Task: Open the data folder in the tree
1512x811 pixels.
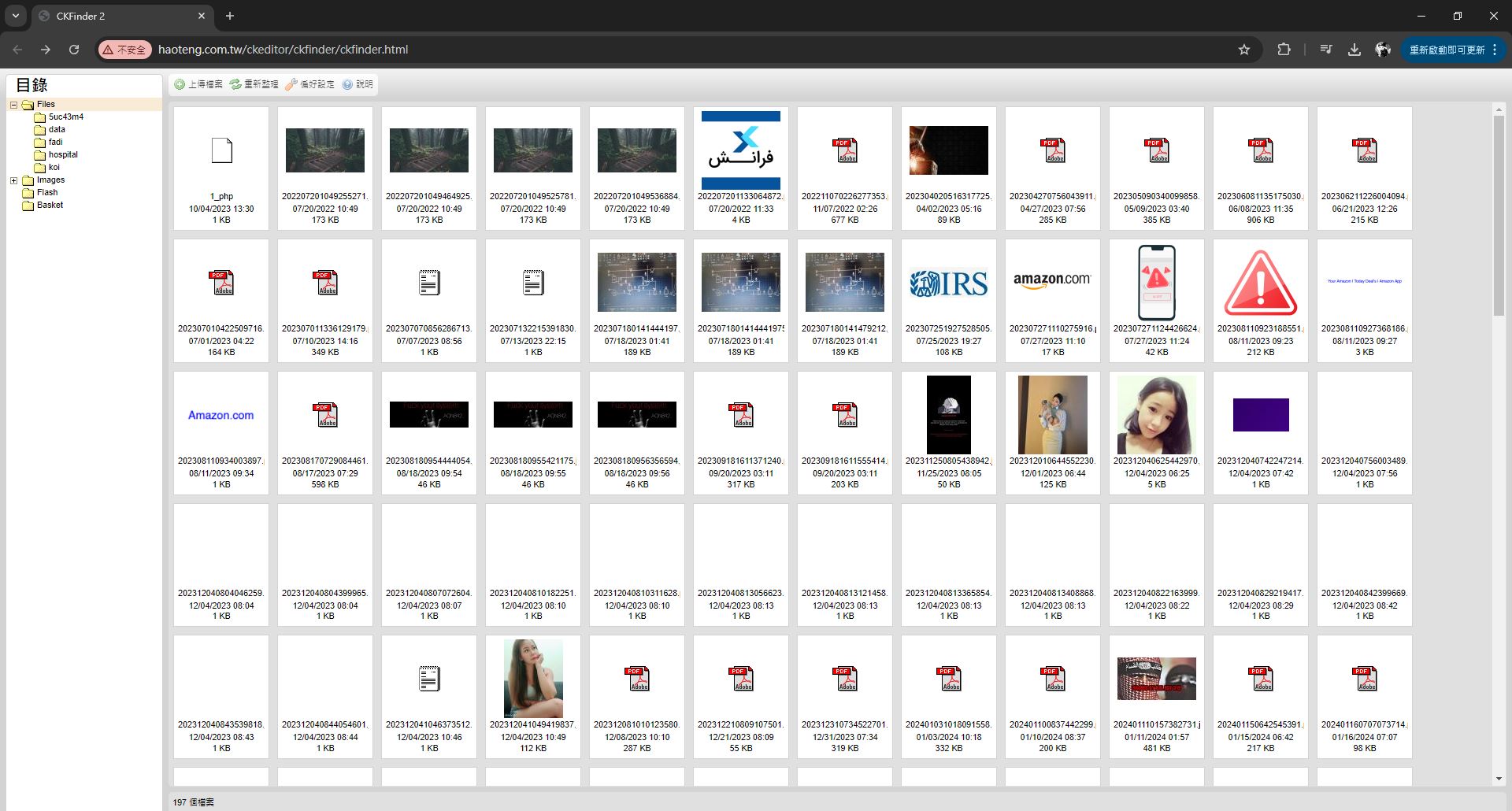Action: (x=57, y=129)
